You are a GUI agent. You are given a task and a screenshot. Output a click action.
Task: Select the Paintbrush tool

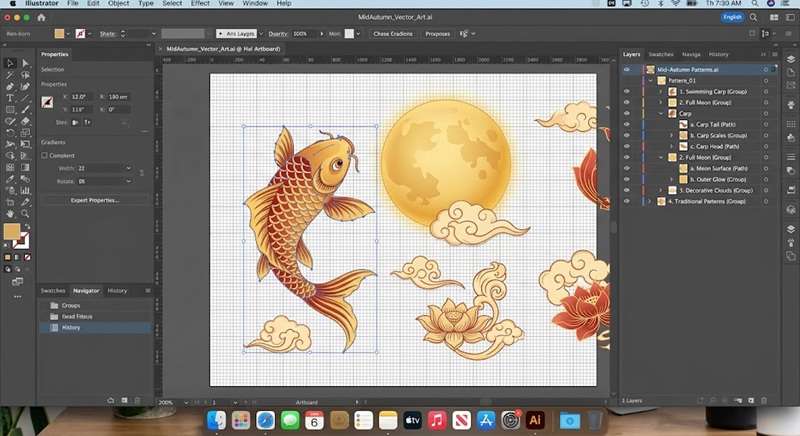[25, 110]
